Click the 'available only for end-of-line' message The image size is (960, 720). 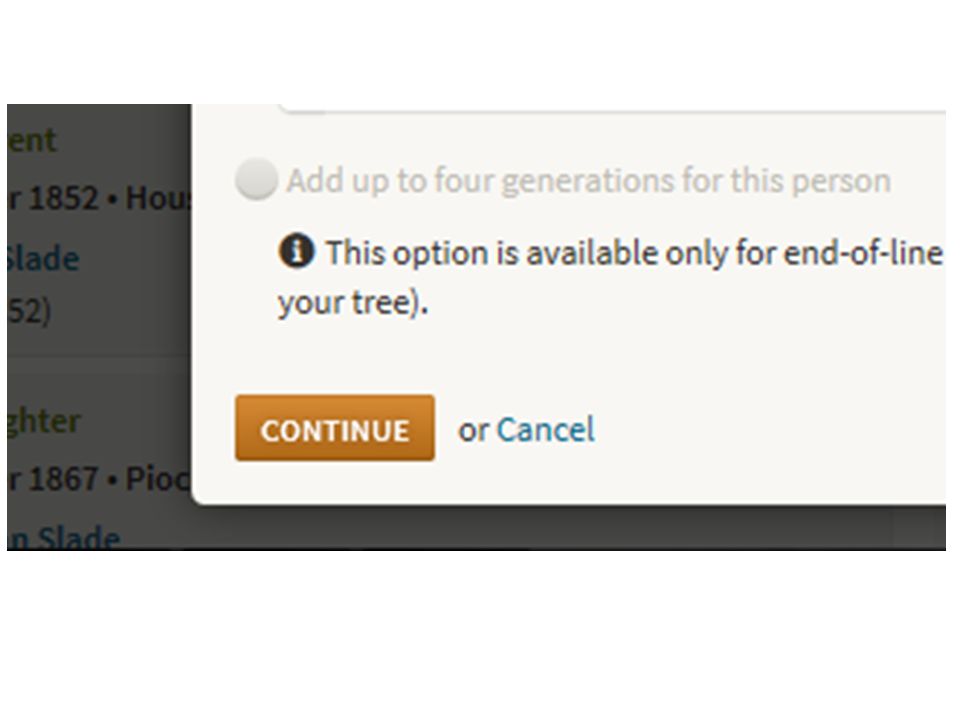coord(634,253)
